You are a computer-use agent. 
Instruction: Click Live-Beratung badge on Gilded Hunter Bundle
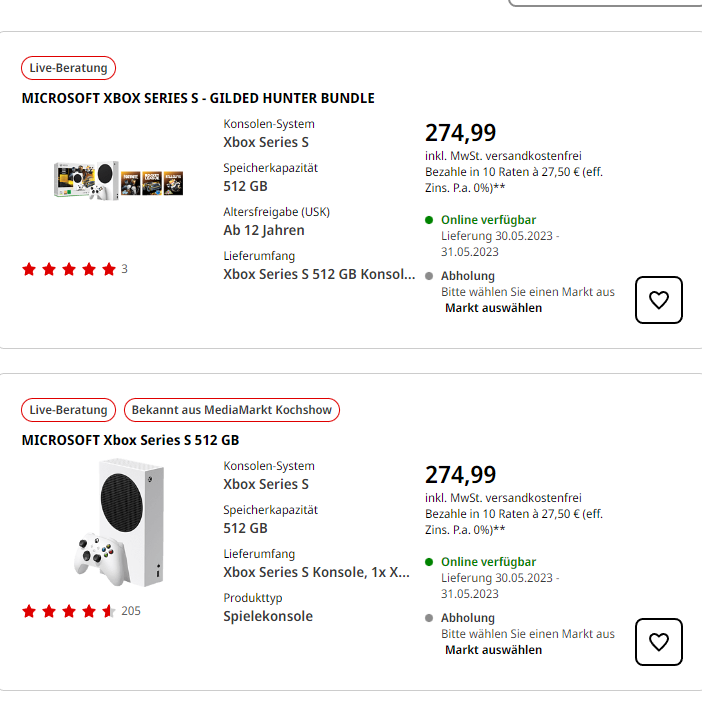[x=69, y=68]
